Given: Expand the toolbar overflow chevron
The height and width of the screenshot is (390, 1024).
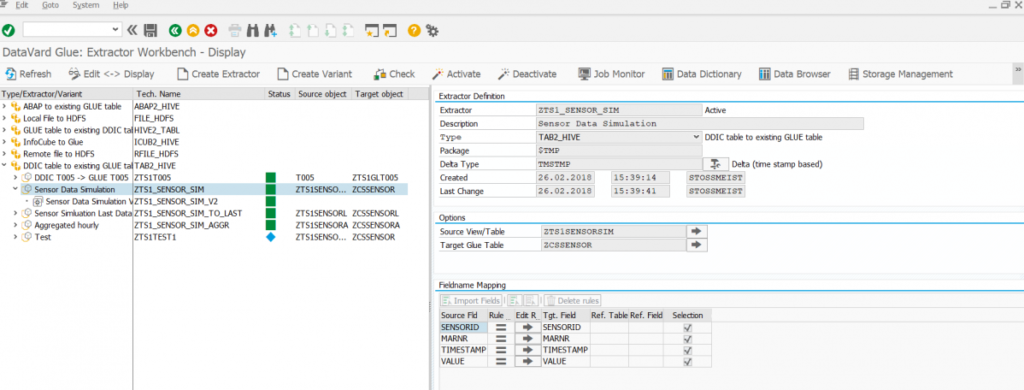Looking at the screenshot, I should pos(1017,69).
